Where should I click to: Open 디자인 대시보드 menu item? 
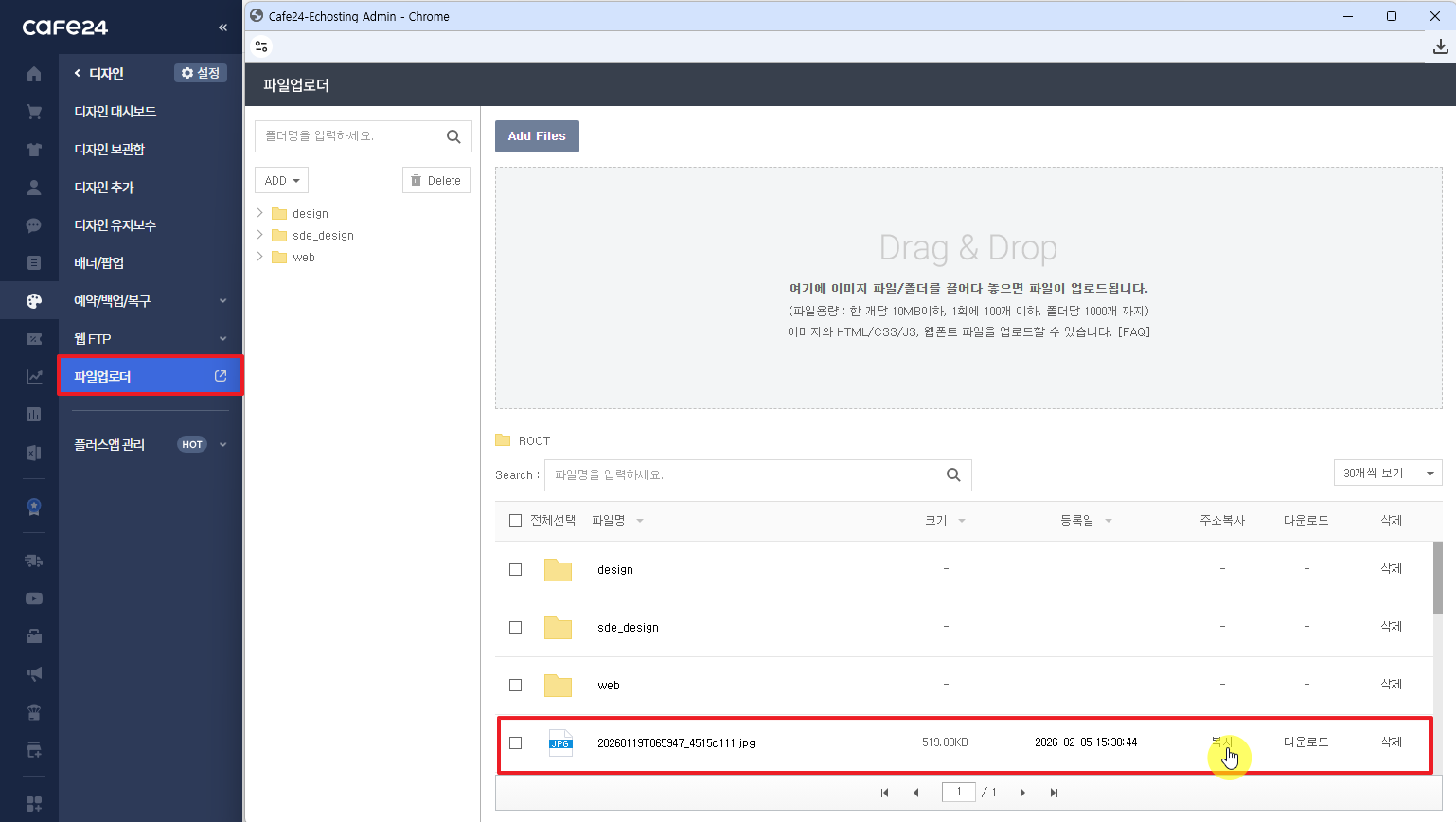click(x=115, y=112)
